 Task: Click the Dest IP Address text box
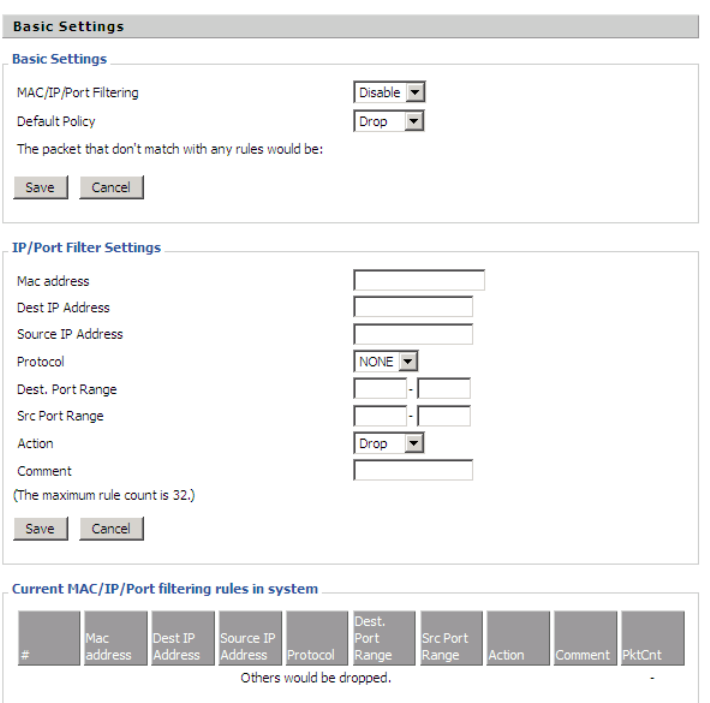pyautogui.click(x=413, y=307)
